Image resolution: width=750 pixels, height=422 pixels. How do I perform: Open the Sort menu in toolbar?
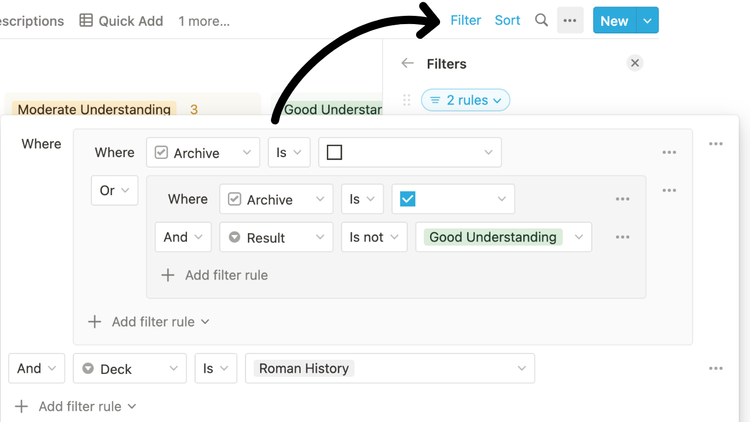[507, 20]
